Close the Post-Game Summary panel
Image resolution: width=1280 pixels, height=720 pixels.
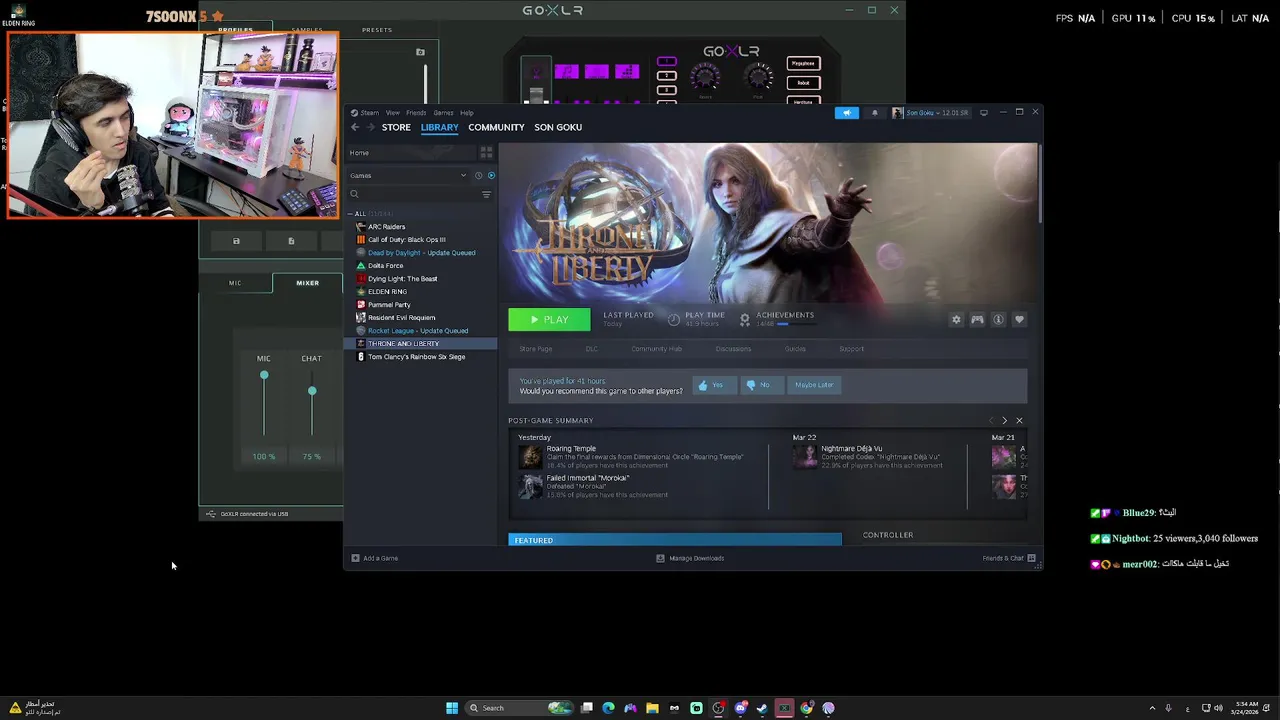(x=1019, y=421)
